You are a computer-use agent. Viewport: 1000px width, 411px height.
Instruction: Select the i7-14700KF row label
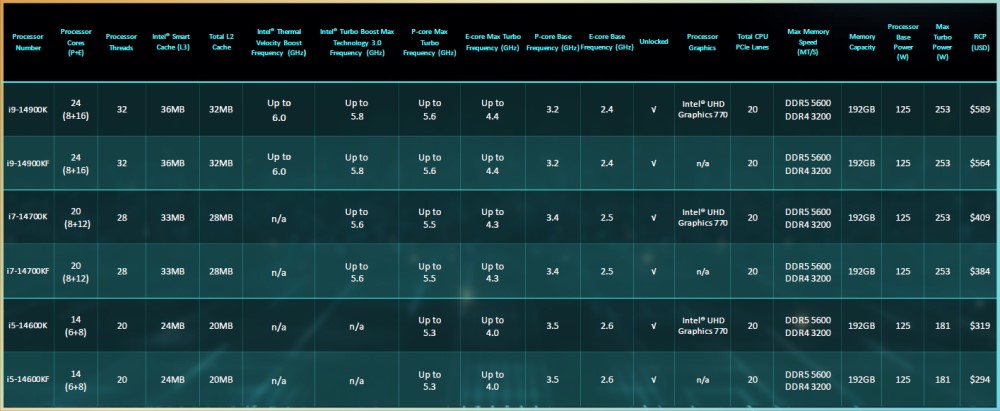coord(28,271)
